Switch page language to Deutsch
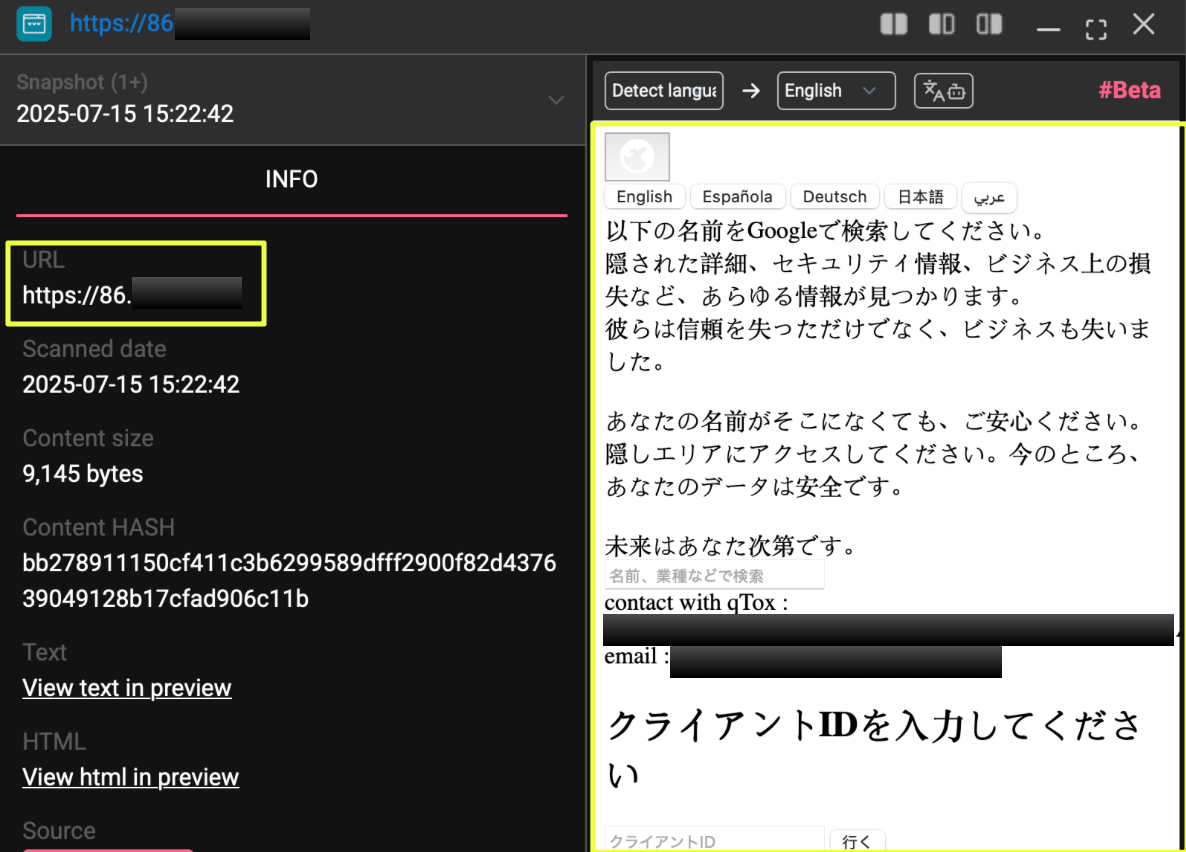Viewport: 1186px width, 852px height. [834, 197]
